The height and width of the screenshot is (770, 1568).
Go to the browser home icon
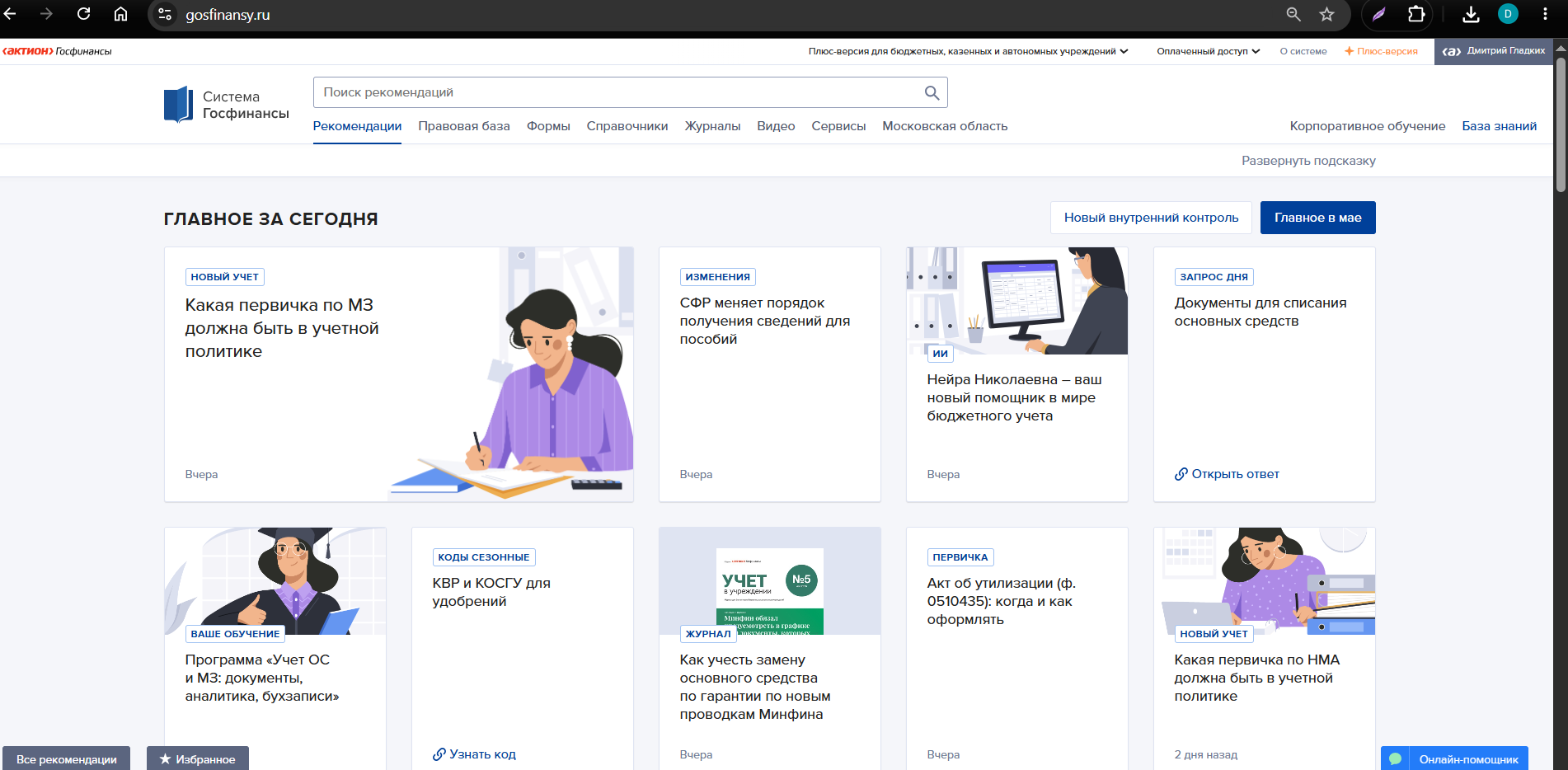coord(120,14)
